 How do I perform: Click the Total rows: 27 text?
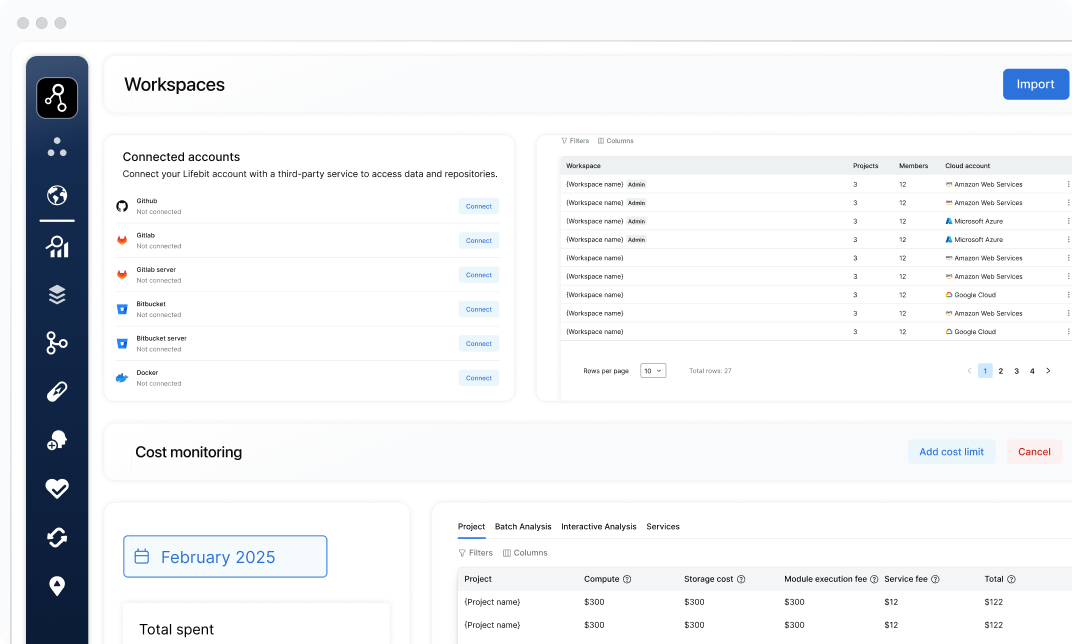pyautogui.click(x=710, y=371)
